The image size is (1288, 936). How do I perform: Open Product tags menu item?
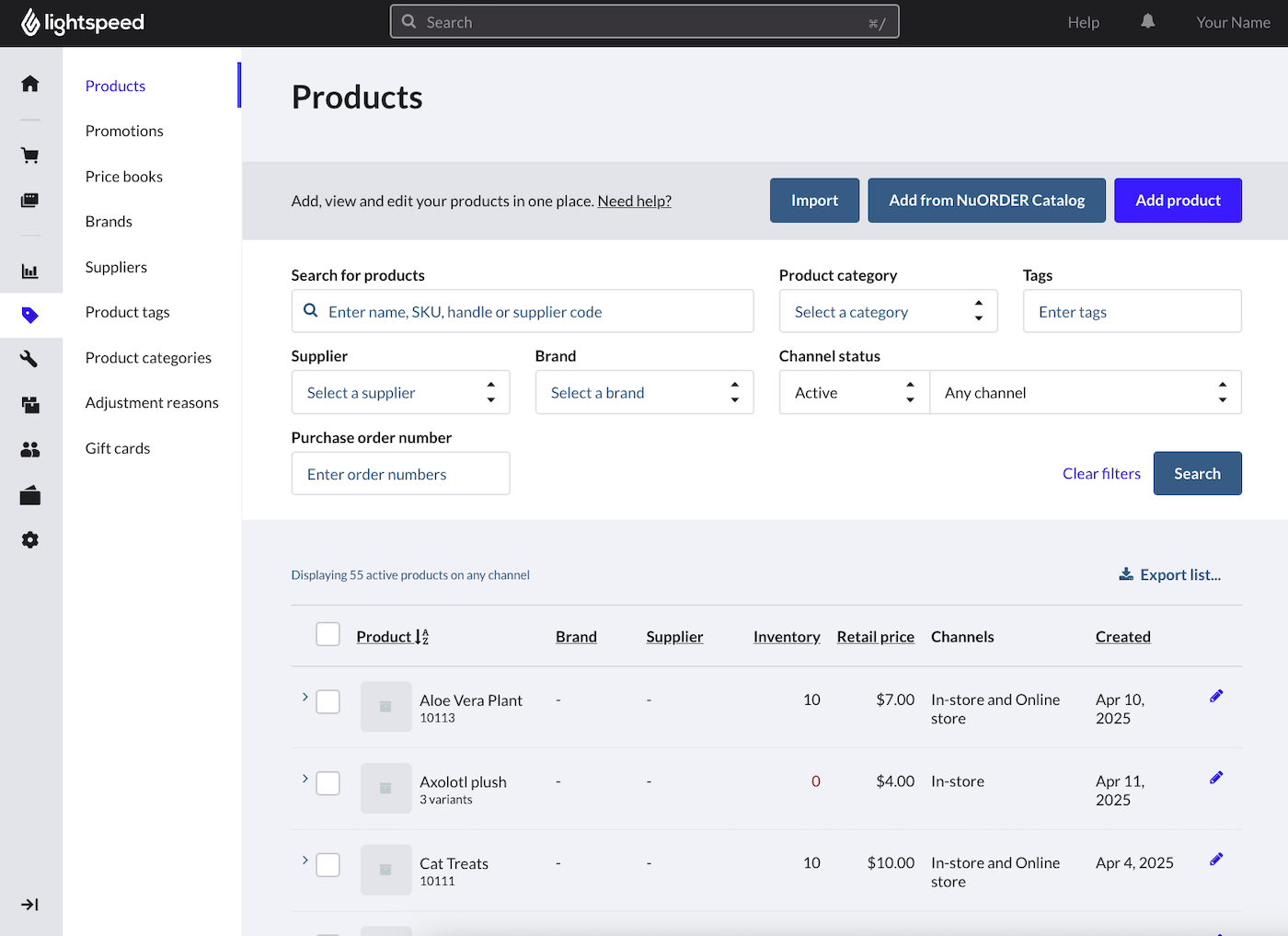pos(127,312)
